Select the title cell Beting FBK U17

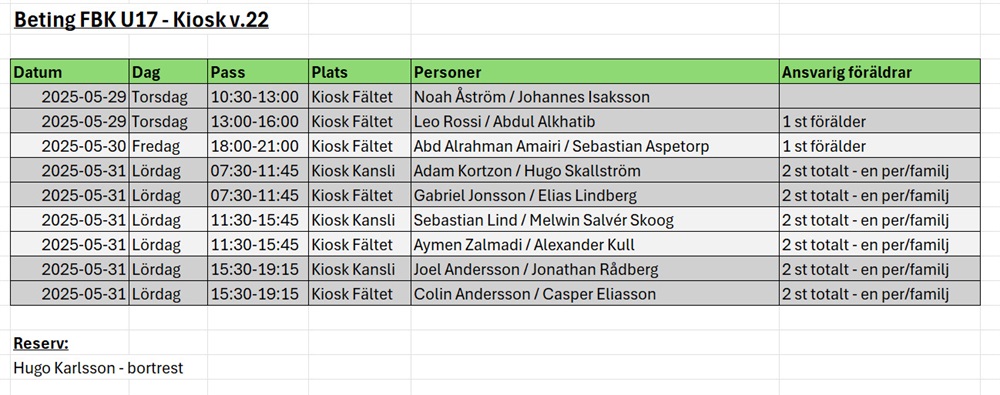(x=141, y=20)
